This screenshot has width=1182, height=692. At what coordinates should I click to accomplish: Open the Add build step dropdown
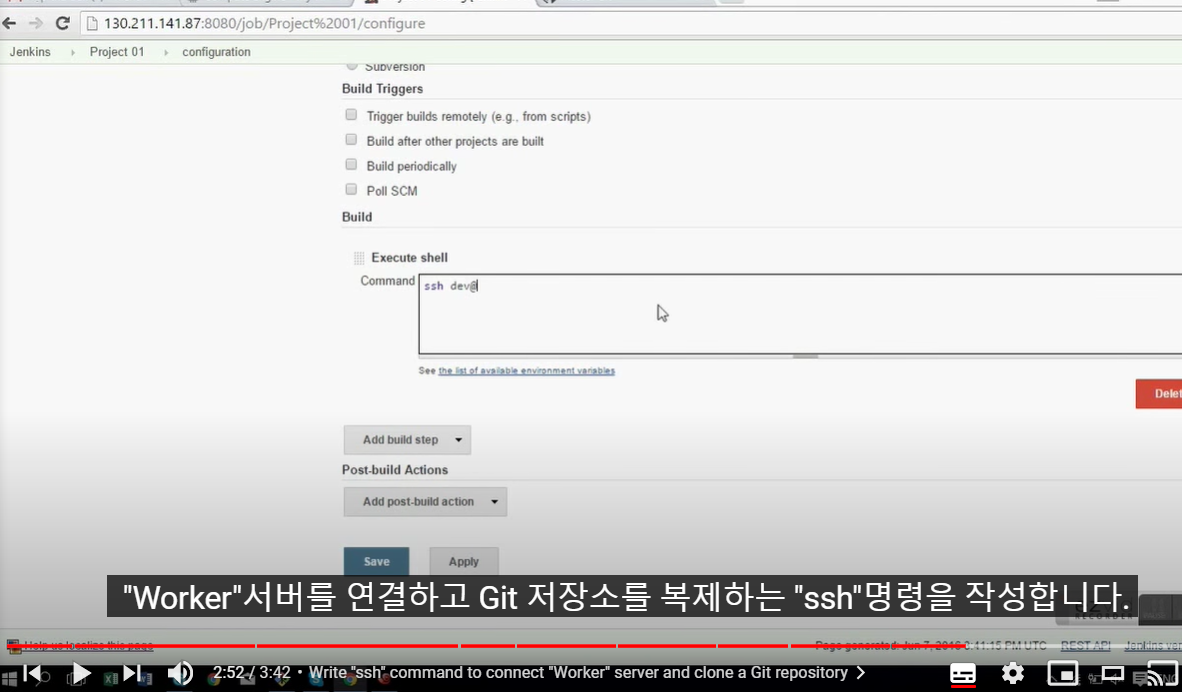point(407,439)
